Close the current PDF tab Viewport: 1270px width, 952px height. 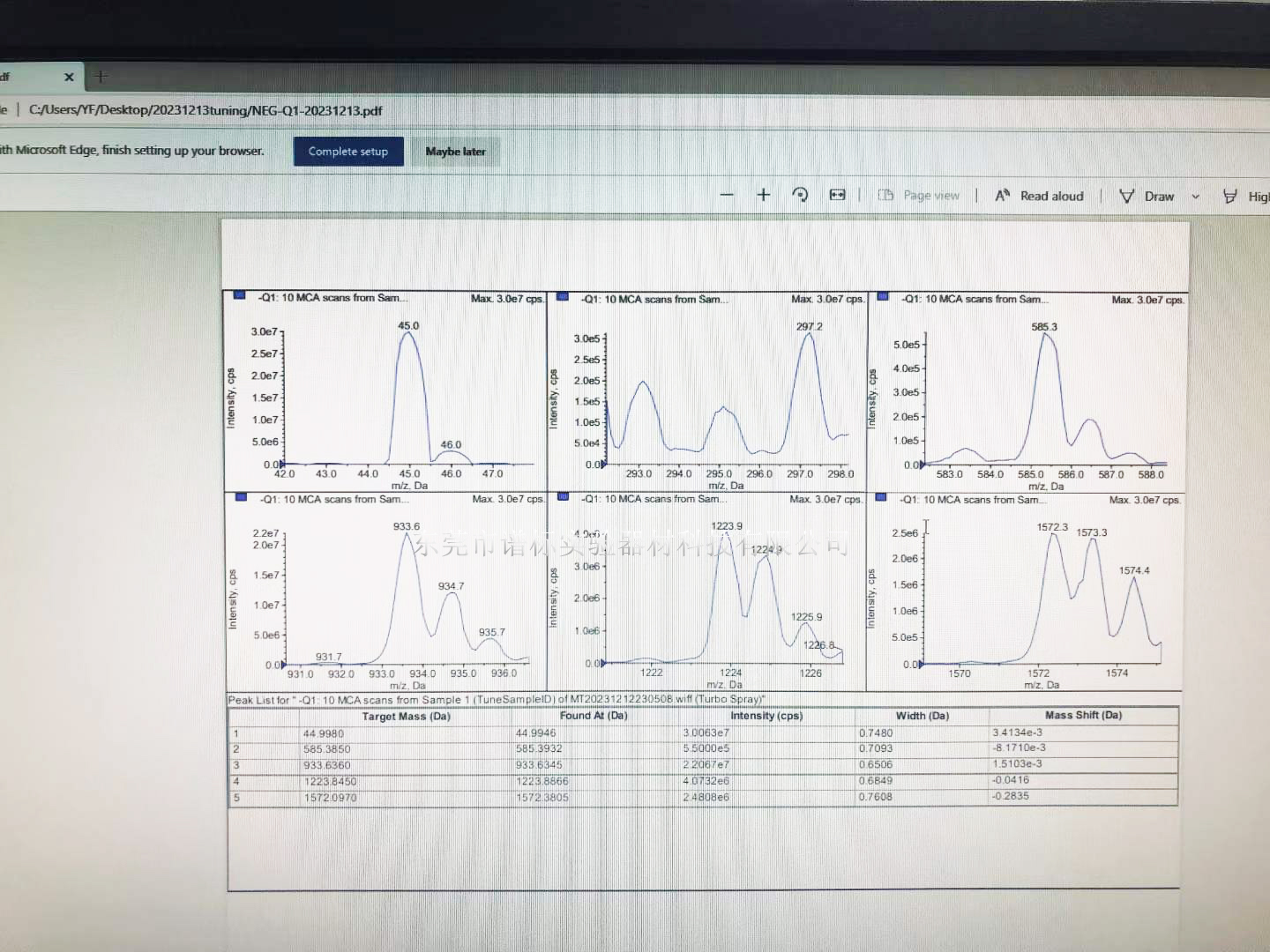pyautogui.click(x=69, y=77)
